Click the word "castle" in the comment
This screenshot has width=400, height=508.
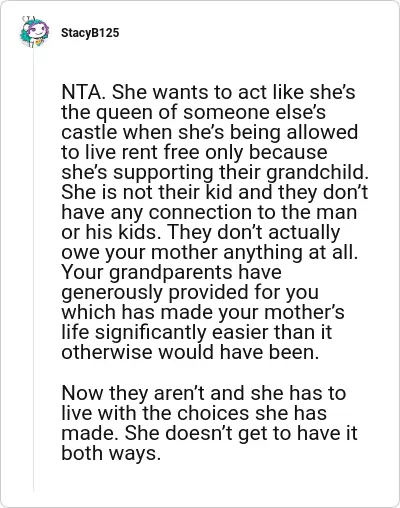(90, 132)
